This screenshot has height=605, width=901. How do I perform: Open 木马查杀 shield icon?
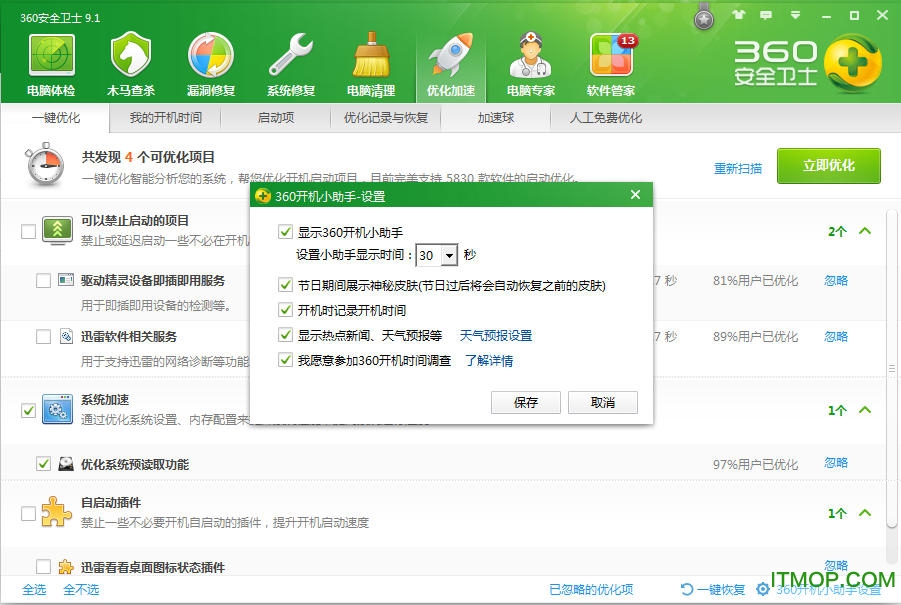pos(131,55)
